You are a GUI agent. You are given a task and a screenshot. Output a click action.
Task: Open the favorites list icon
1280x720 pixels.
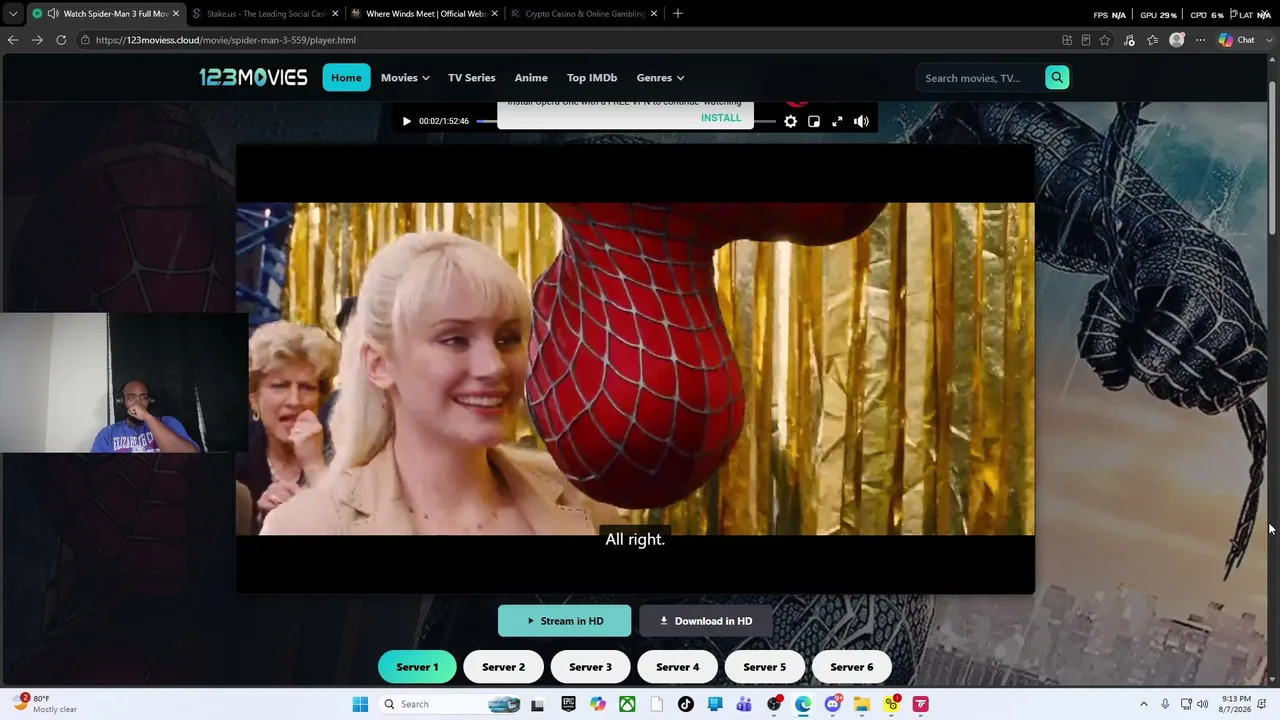point(1153,40)
